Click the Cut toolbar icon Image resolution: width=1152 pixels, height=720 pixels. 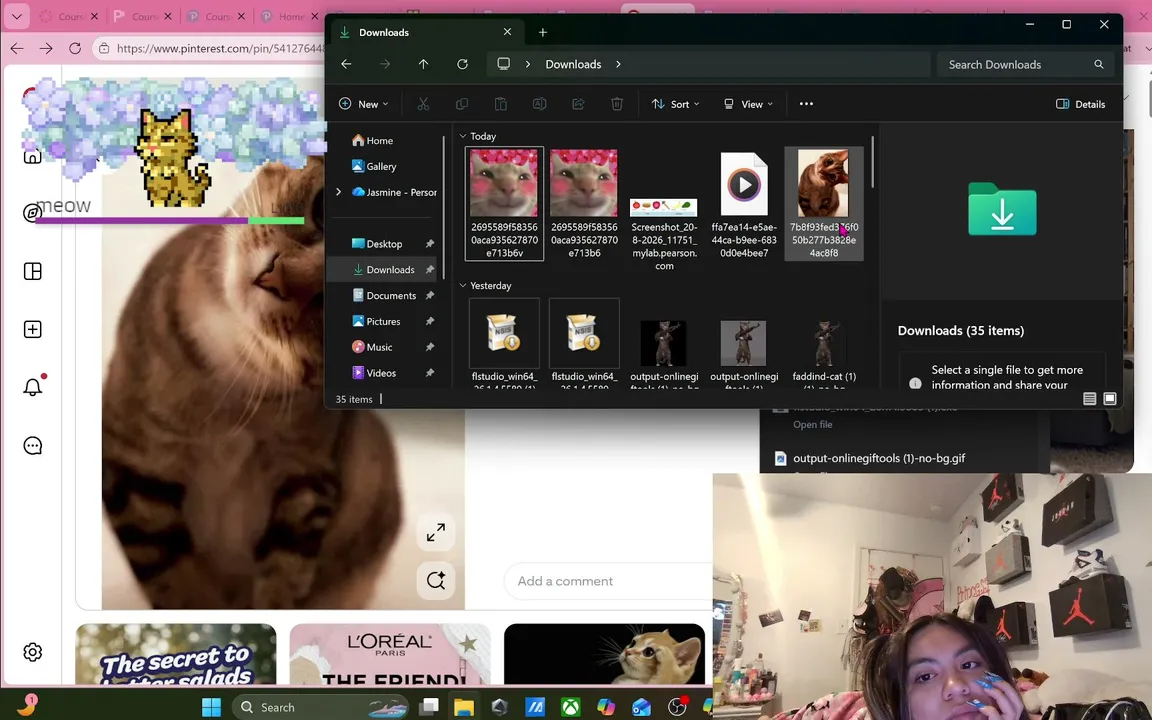tap(423, 104)
